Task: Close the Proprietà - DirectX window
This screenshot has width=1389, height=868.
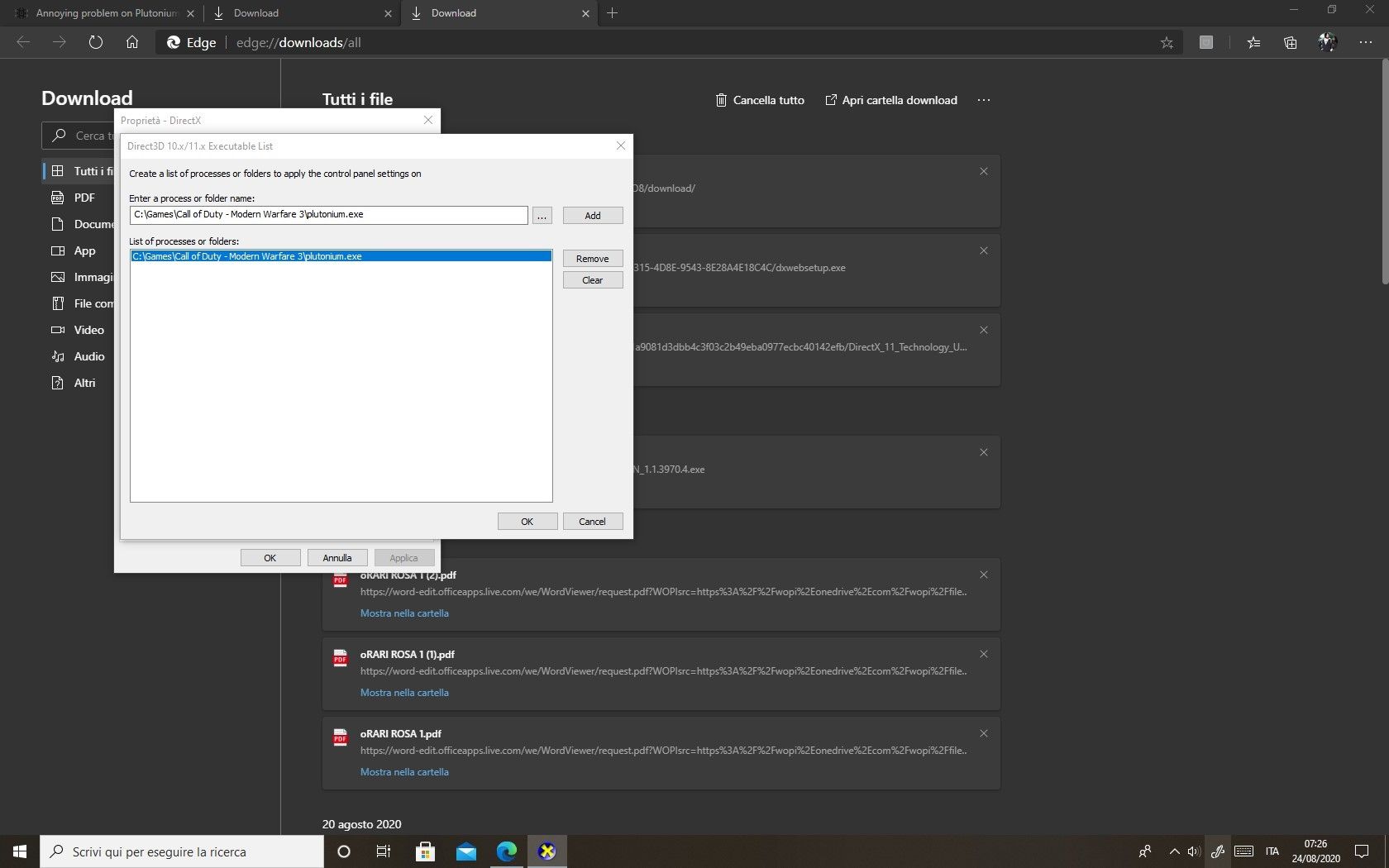Action: (x=427, y=120)
